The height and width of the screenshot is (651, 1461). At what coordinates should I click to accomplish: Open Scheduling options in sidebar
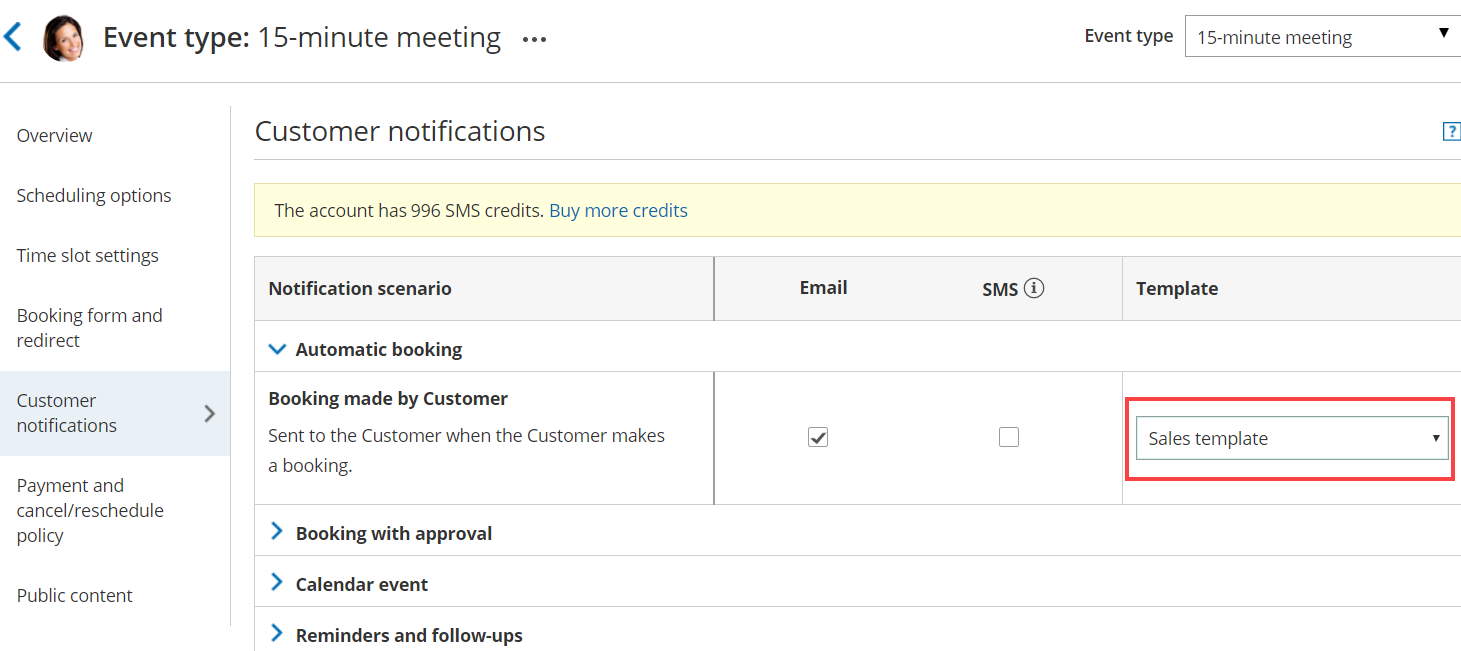pyautogui.click(x=94, y=195)
